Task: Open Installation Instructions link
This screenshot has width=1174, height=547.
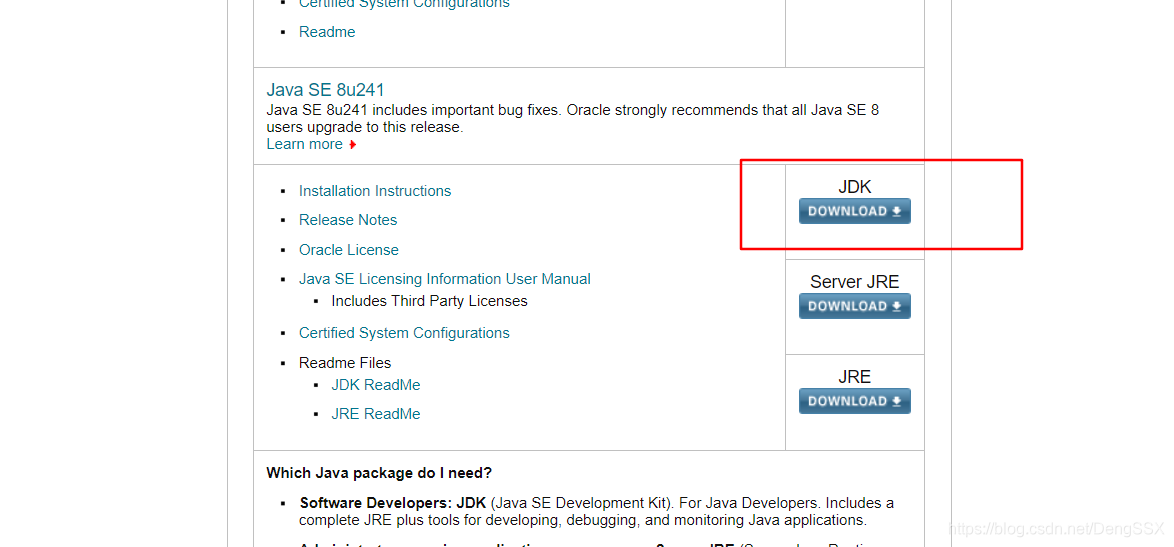Action: point(375,191)
